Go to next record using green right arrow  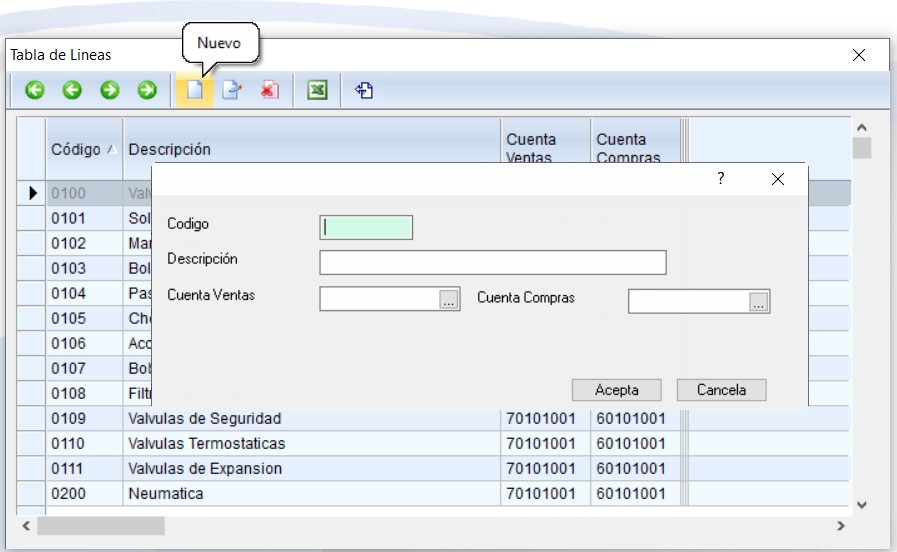(110, 91)
